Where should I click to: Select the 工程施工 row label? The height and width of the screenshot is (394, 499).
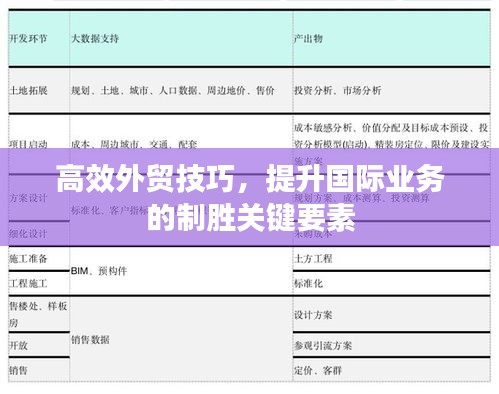pyautogui.click(x=29, y=284)
